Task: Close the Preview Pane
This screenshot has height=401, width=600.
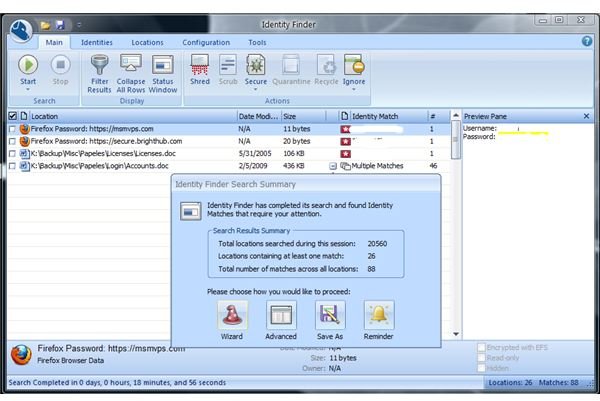Action: tap(586, 116)
